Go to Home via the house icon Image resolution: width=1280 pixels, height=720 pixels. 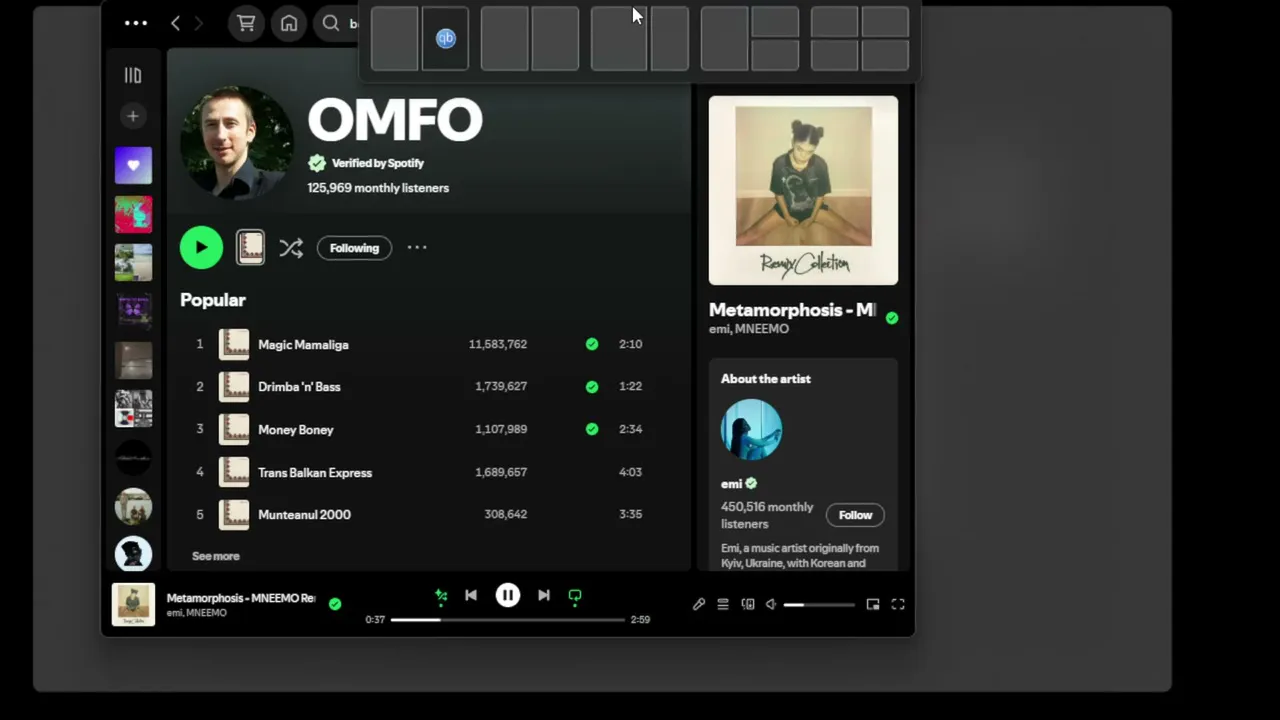[x=289, y=23]
